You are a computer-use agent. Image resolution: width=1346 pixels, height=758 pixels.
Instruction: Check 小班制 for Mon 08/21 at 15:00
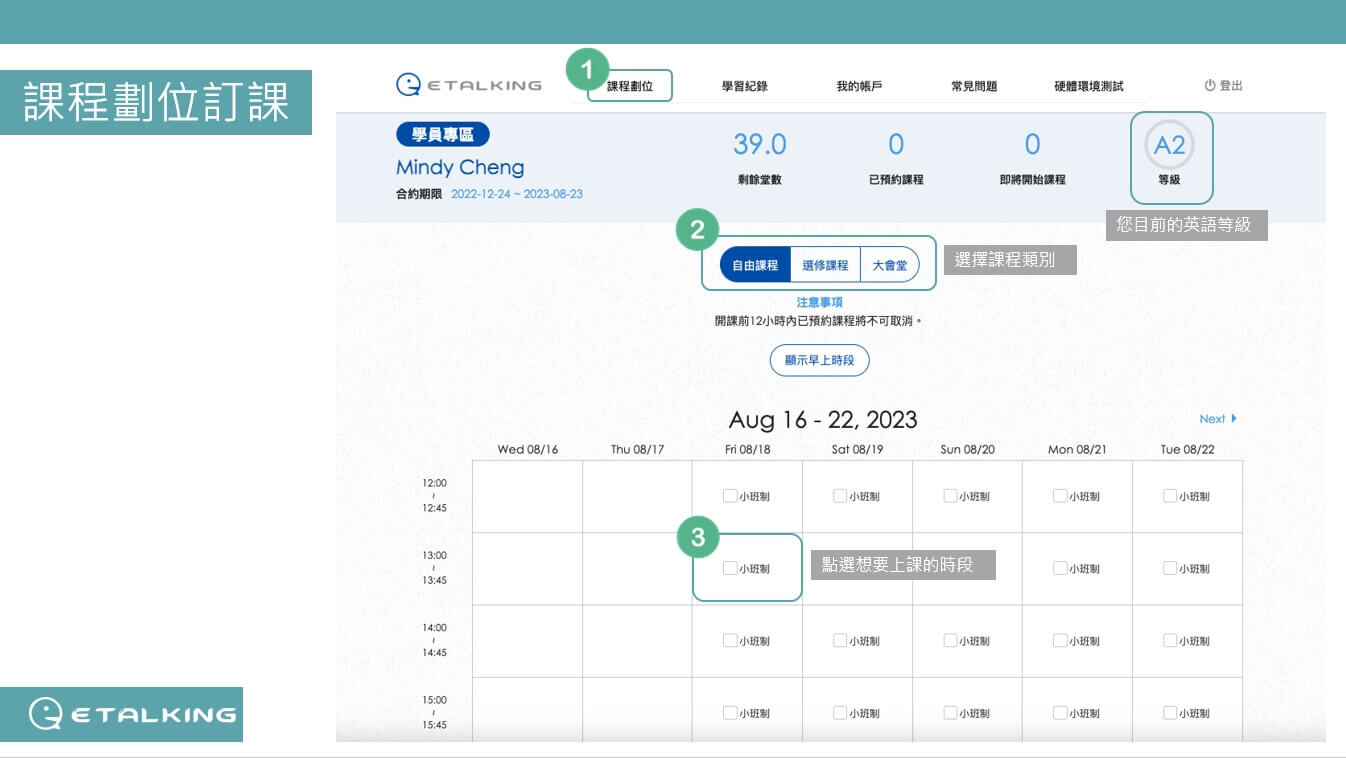1060,713
